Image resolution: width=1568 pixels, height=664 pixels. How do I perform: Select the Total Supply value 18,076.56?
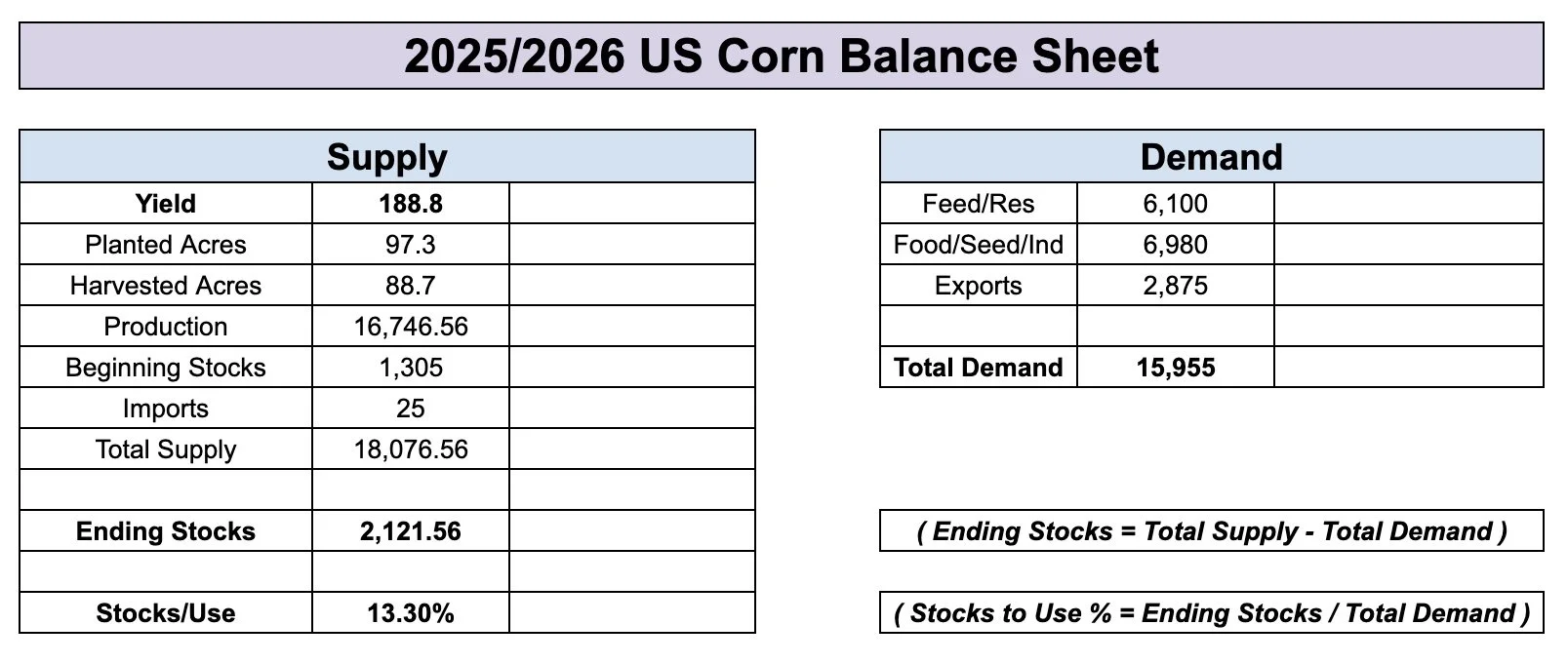(x=411, y=449)
